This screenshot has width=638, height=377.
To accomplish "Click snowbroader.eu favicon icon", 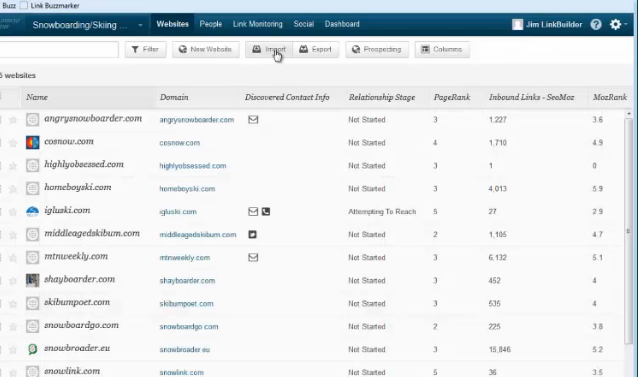I will point(33,349).
